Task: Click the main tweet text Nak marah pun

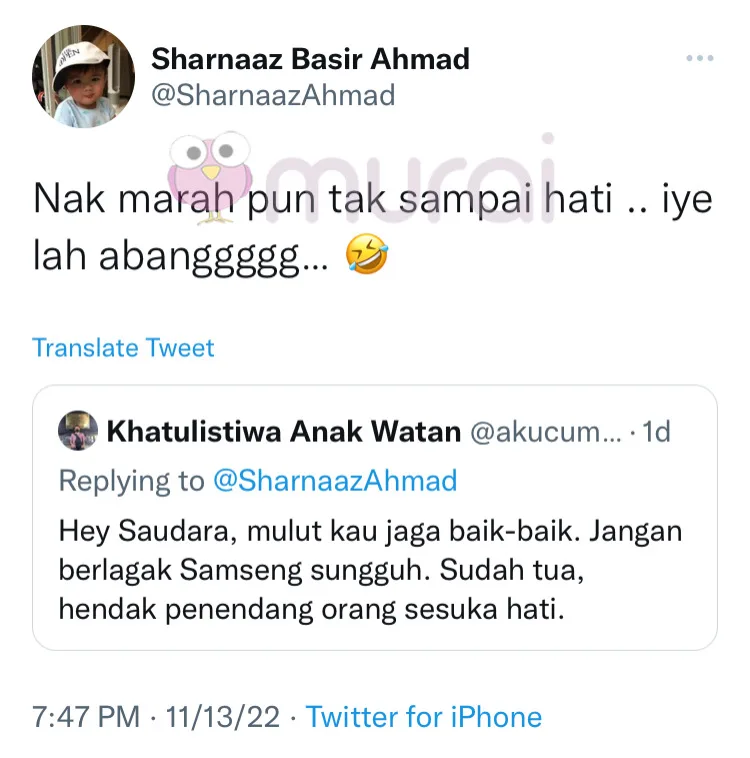Action: [x=373, y=227]
